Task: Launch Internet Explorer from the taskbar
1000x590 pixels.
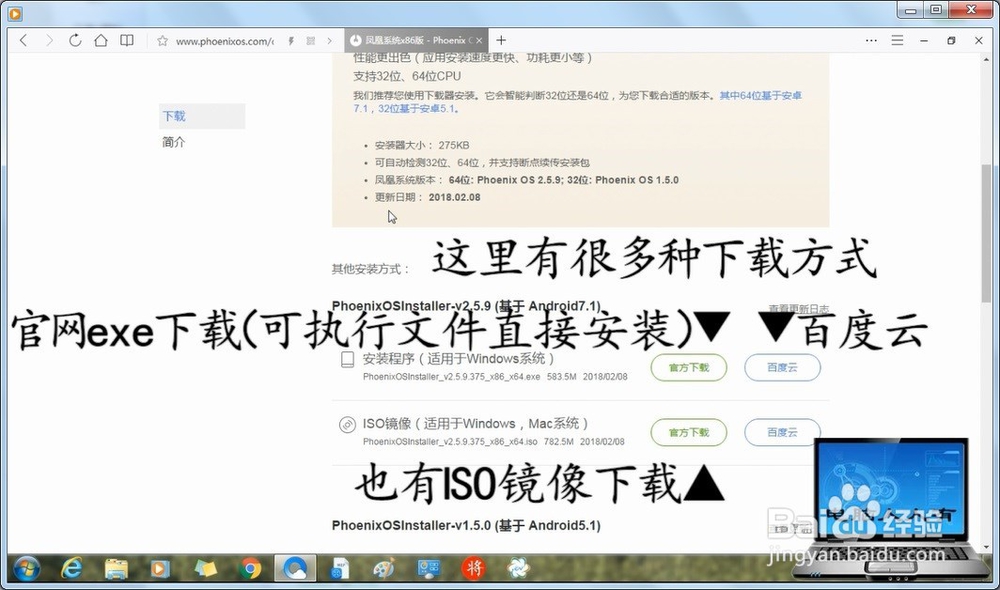Action: (71, 568)
